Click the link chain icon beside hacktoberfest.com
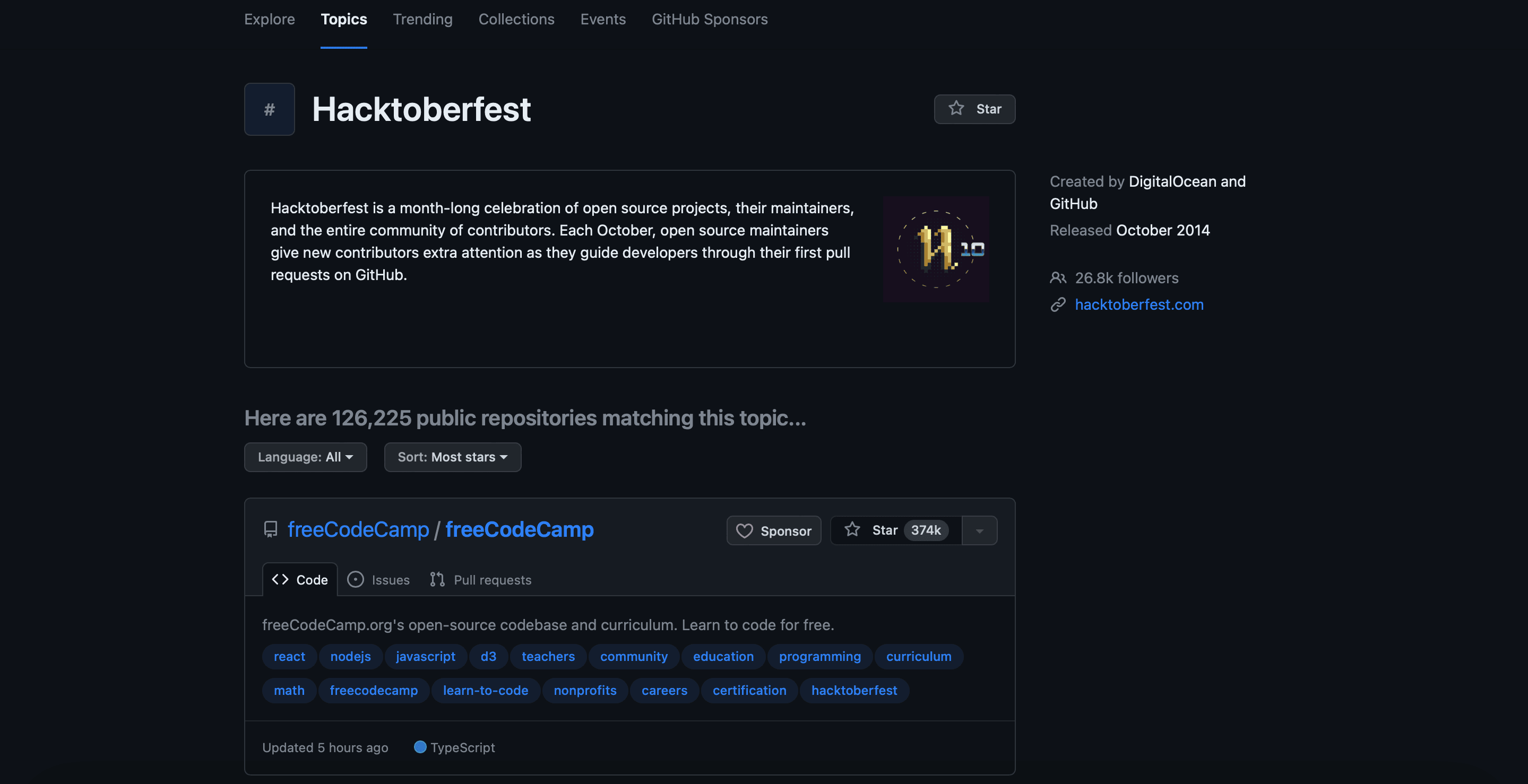1528x784 pixels. pos(1058,304)
